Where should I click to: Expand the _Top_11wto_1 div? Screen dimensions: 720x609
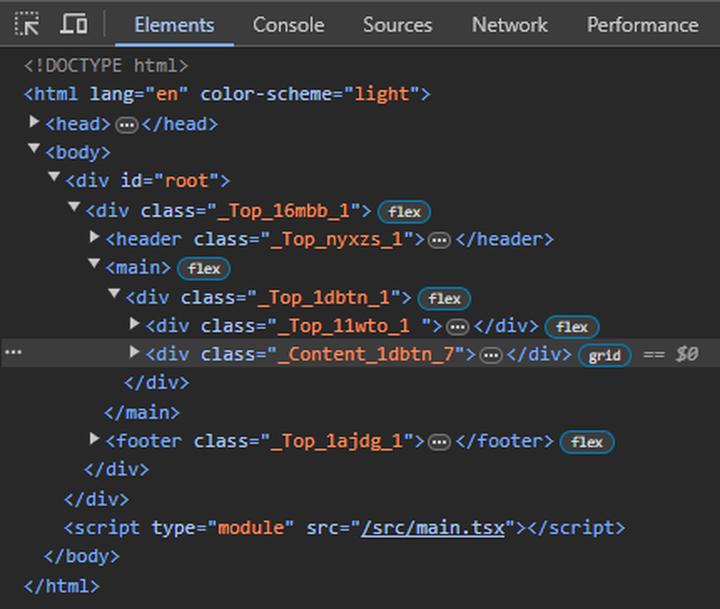tap(134, 324)
